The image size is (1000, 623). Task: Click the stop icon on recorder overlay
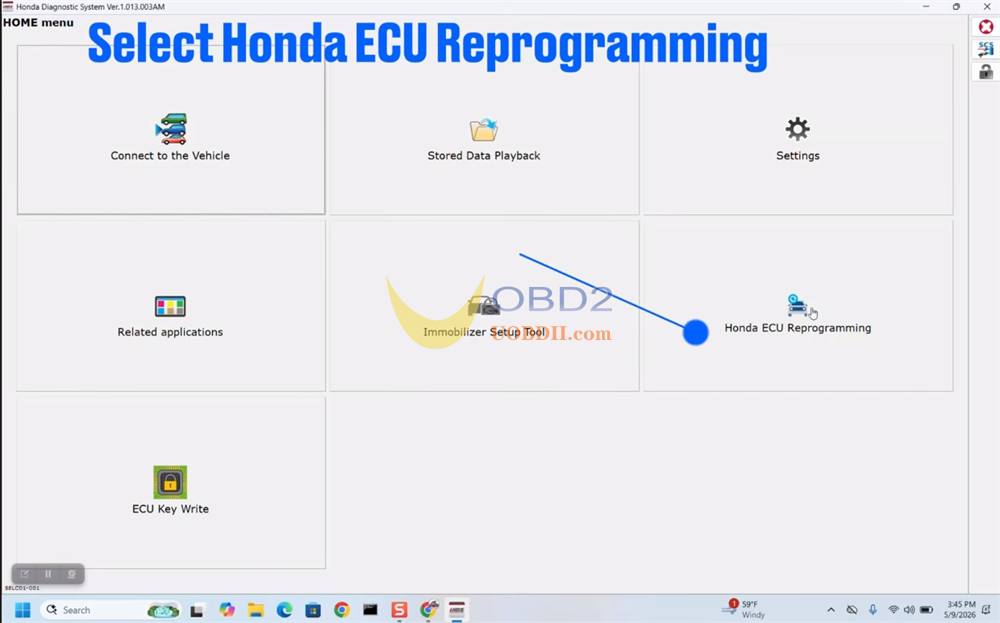coord(71,574)
